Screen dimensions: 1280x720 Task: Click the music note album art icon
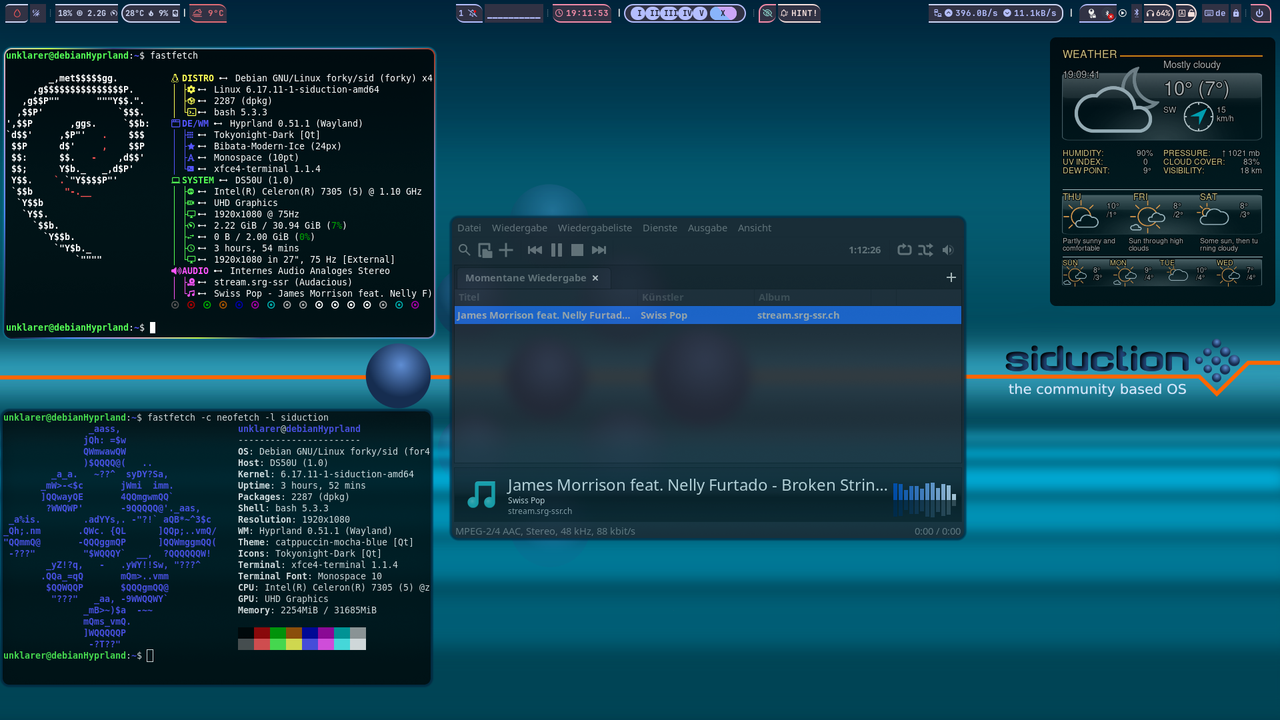click(x=482, y=494)
